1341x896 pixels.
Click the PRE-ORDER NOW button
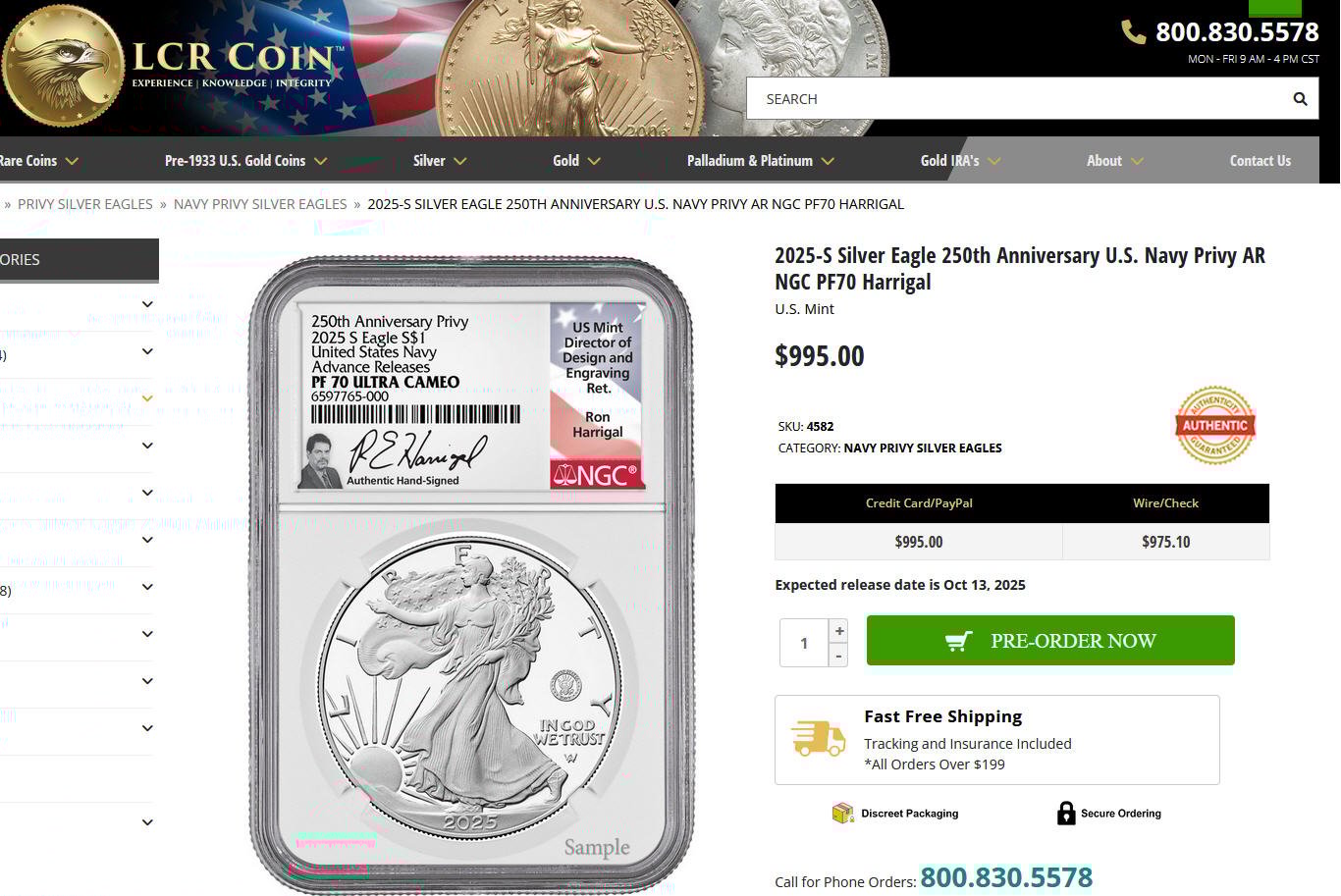(x=1050, y=641)
